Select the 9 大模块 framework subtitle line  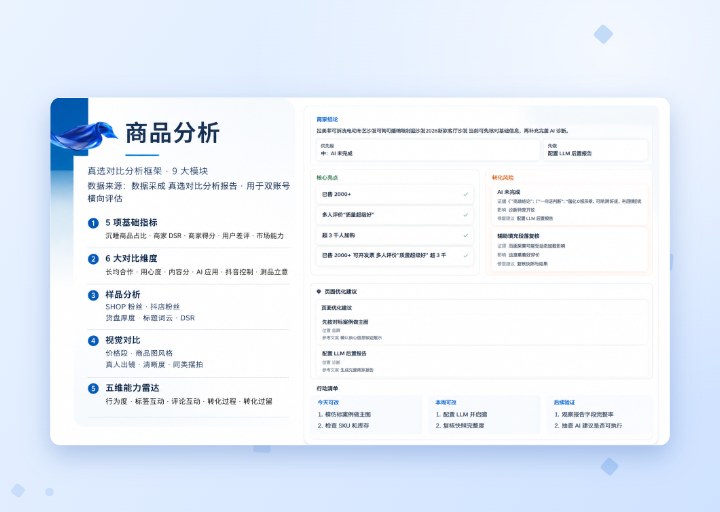tap(148, 171)
